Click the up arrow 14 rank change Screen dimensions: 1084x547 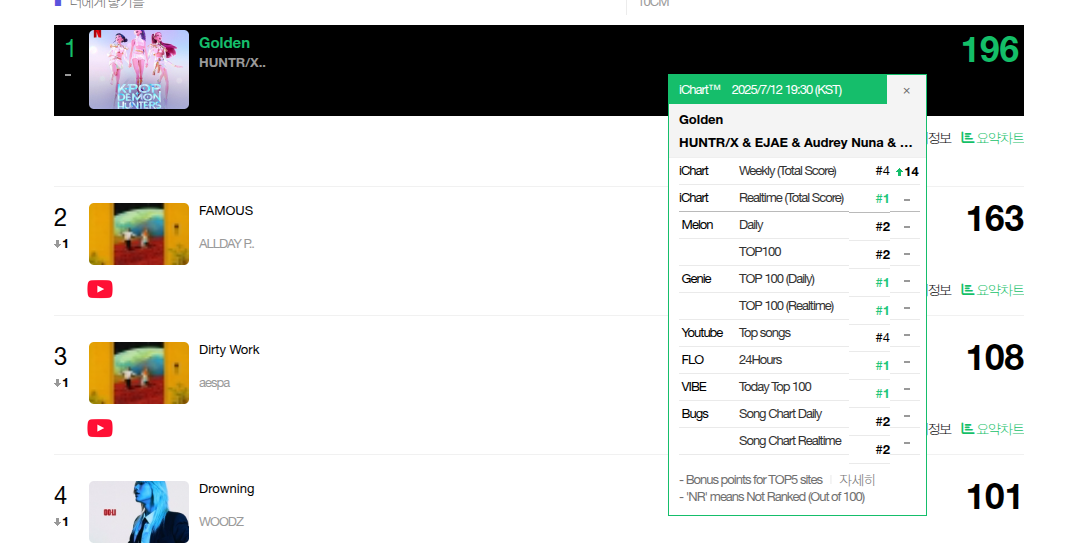pyautogui.click(x=907, y=171)
